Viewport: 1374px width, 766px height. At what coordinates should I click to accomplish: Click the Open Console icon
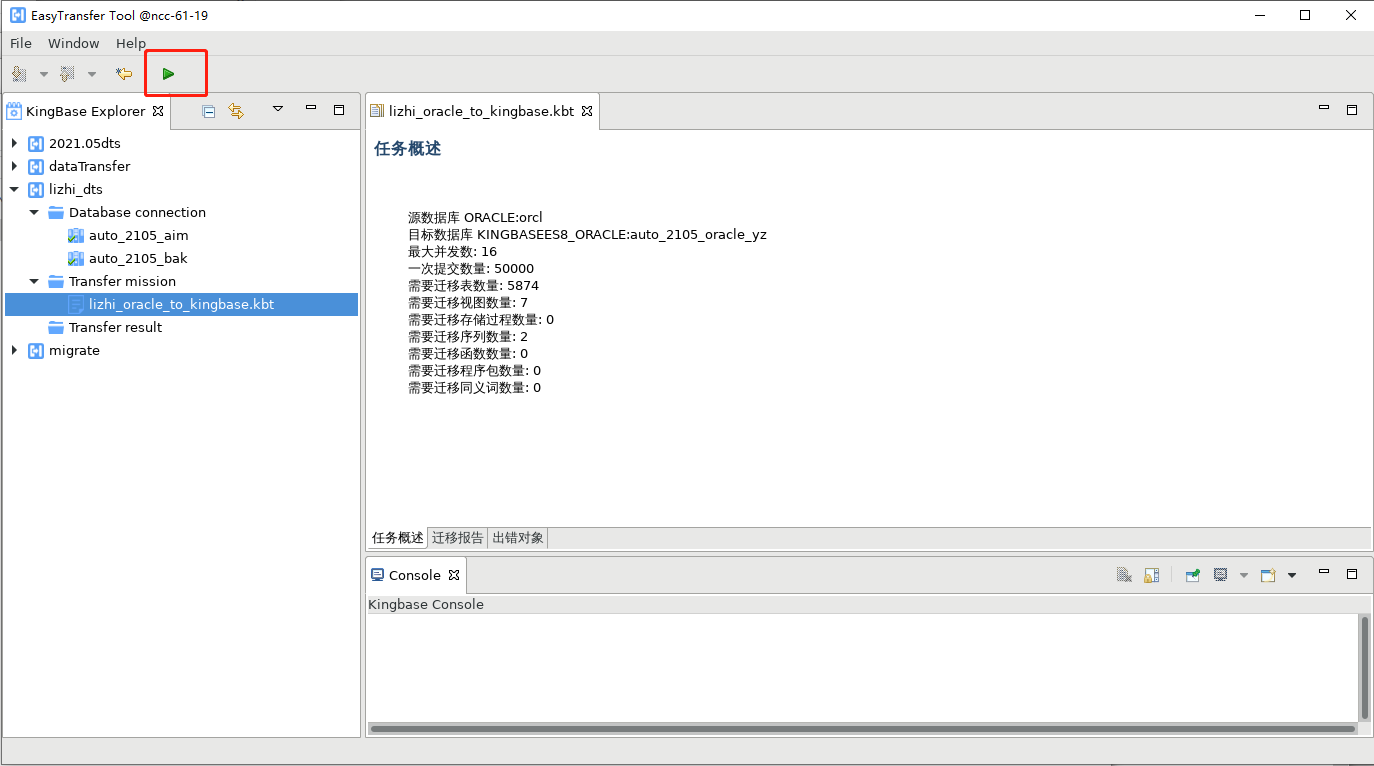pyautogui.click(x=1268, y=575)
